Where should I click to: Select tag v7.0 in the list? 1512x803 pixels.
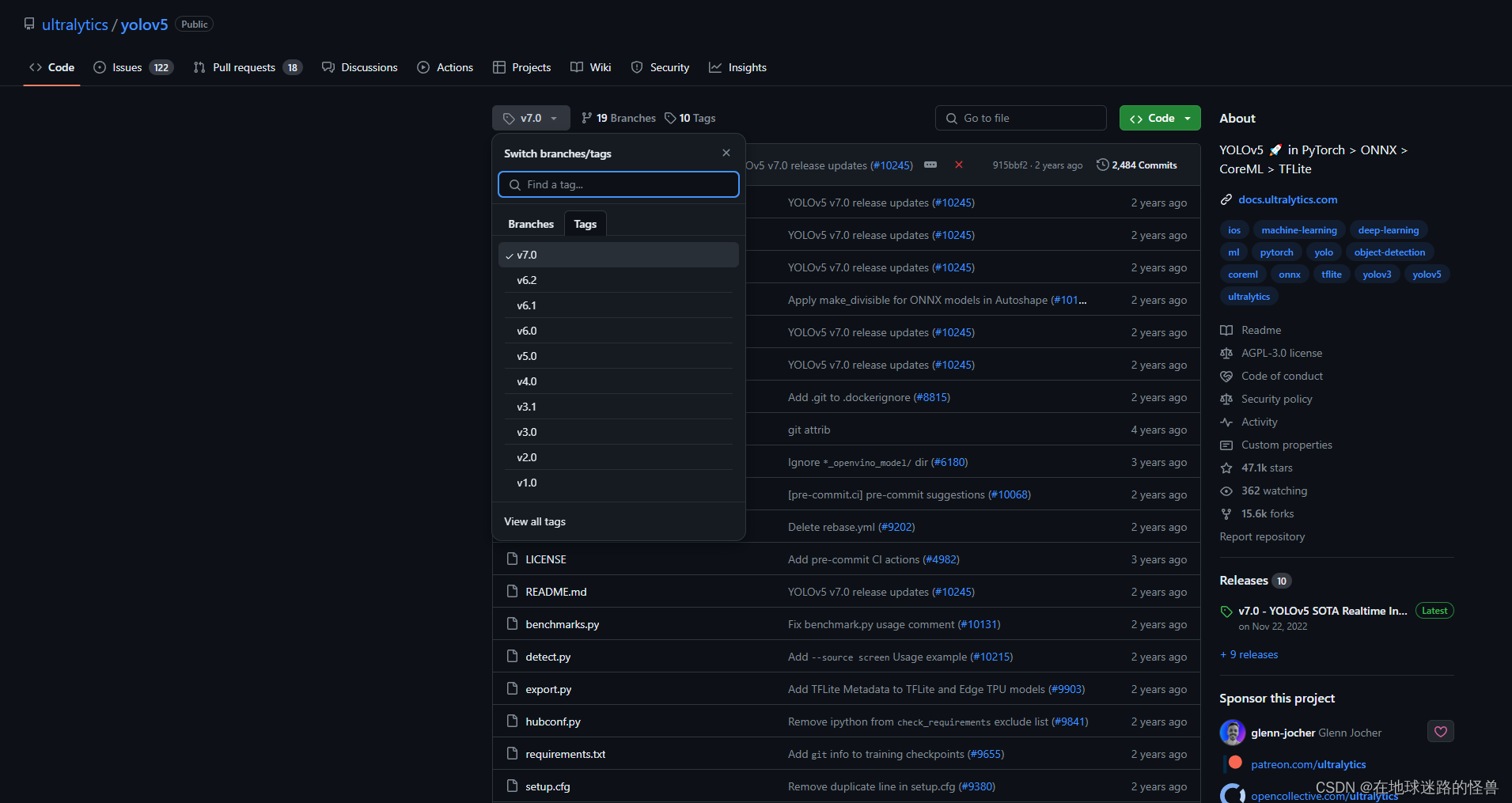tap(618, 255)
